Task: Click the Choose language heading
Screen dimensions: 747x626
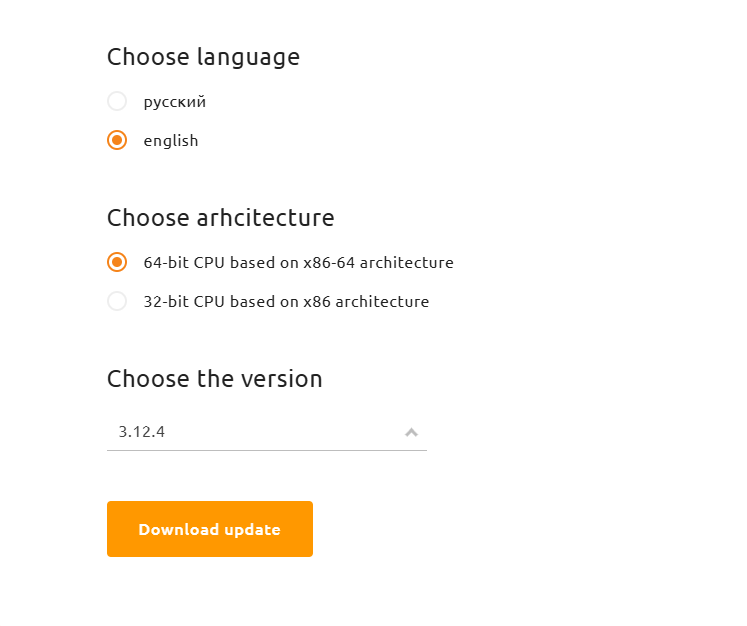Action: 203,58
